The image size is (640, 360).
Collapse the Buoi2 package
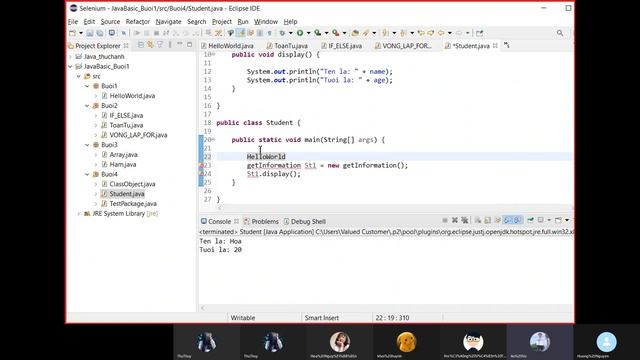coord(87,106)
